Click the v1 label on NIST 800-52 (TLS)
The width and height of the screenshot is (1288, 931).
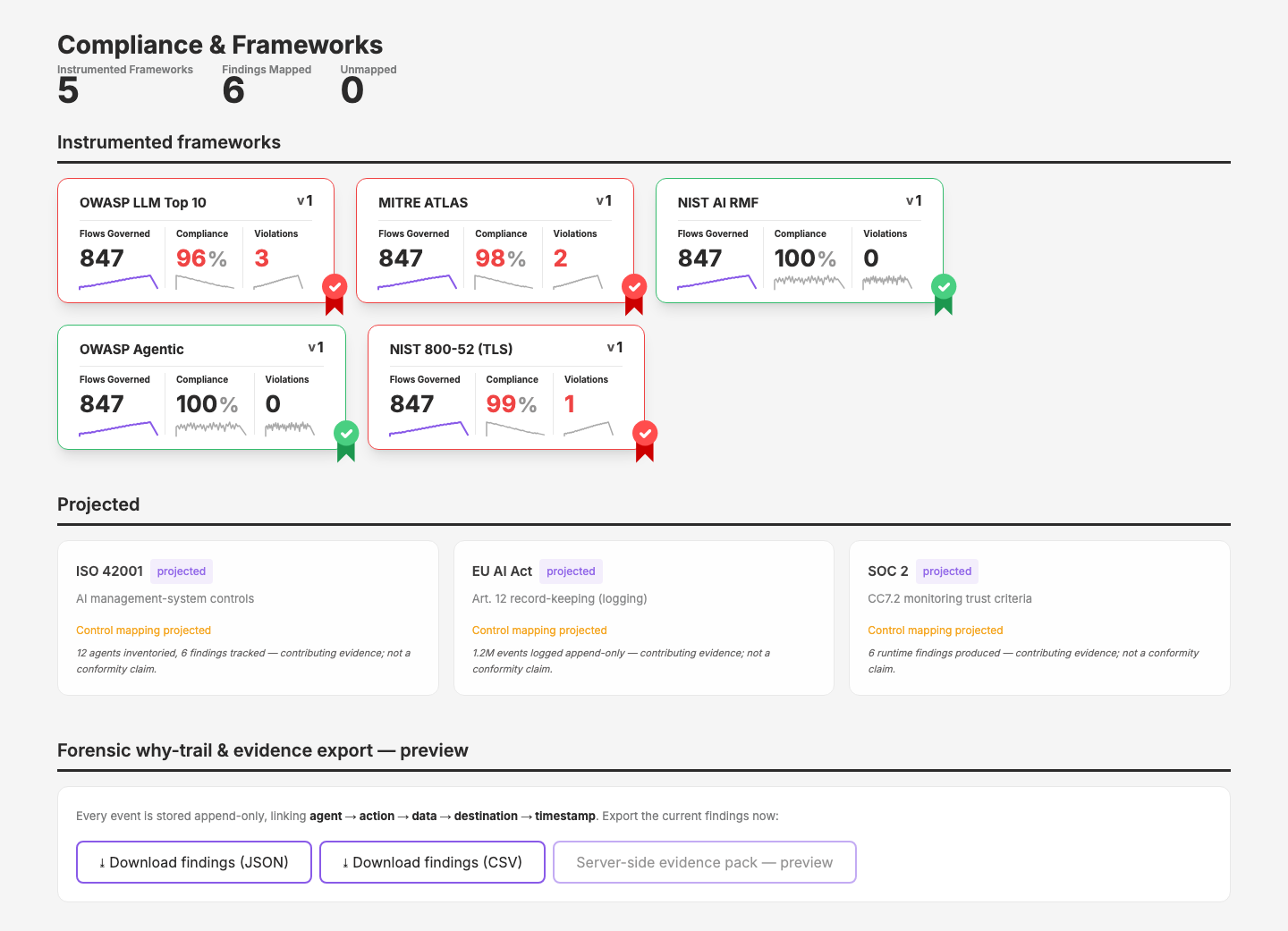(x=615, y=348)
